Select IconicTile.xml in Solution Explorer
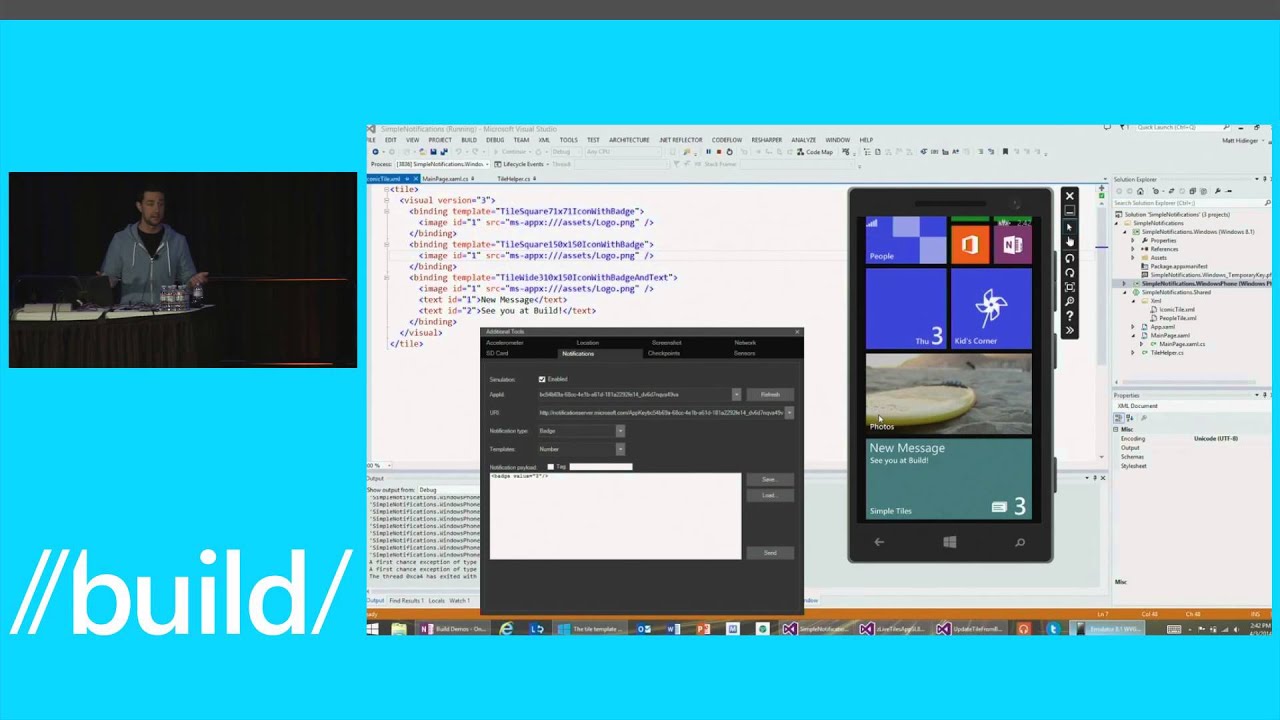The image size is (1280, 720). click(1176, 309)
